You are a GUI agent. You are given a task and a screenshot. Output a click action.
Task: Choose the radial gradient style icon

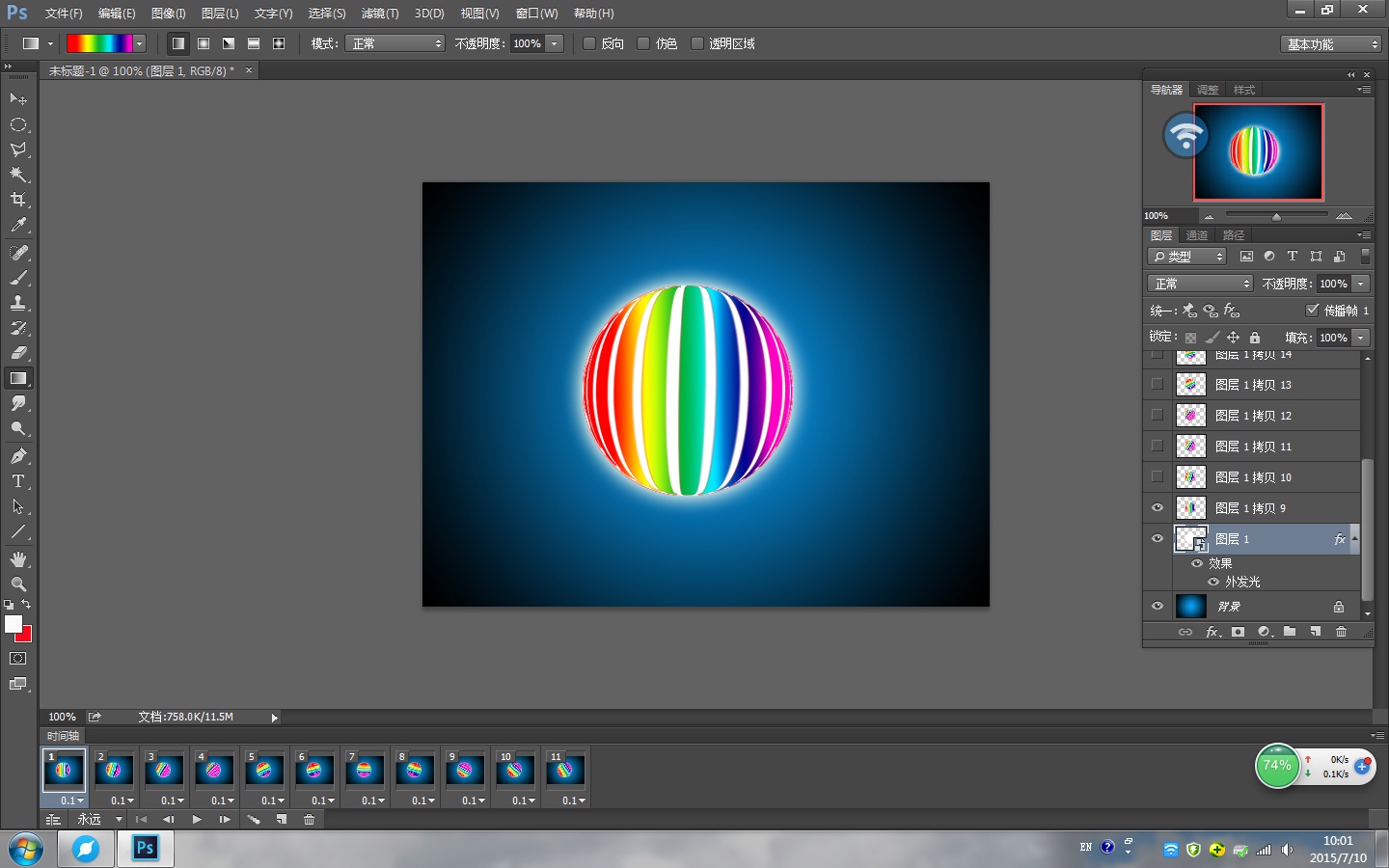point(204,43)
